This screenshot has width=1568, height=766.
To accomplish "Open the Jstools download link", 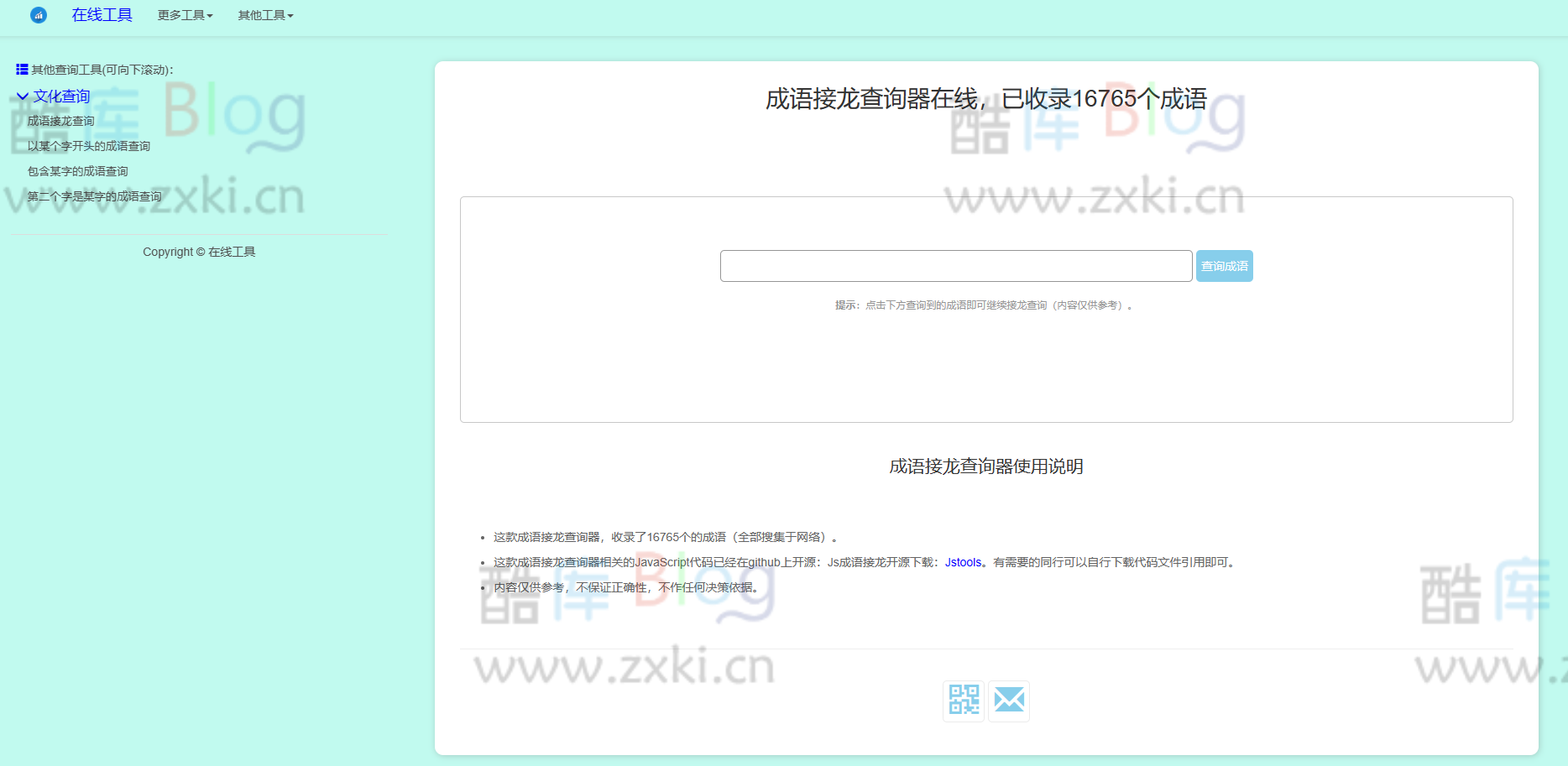I will tap(962, 562).
